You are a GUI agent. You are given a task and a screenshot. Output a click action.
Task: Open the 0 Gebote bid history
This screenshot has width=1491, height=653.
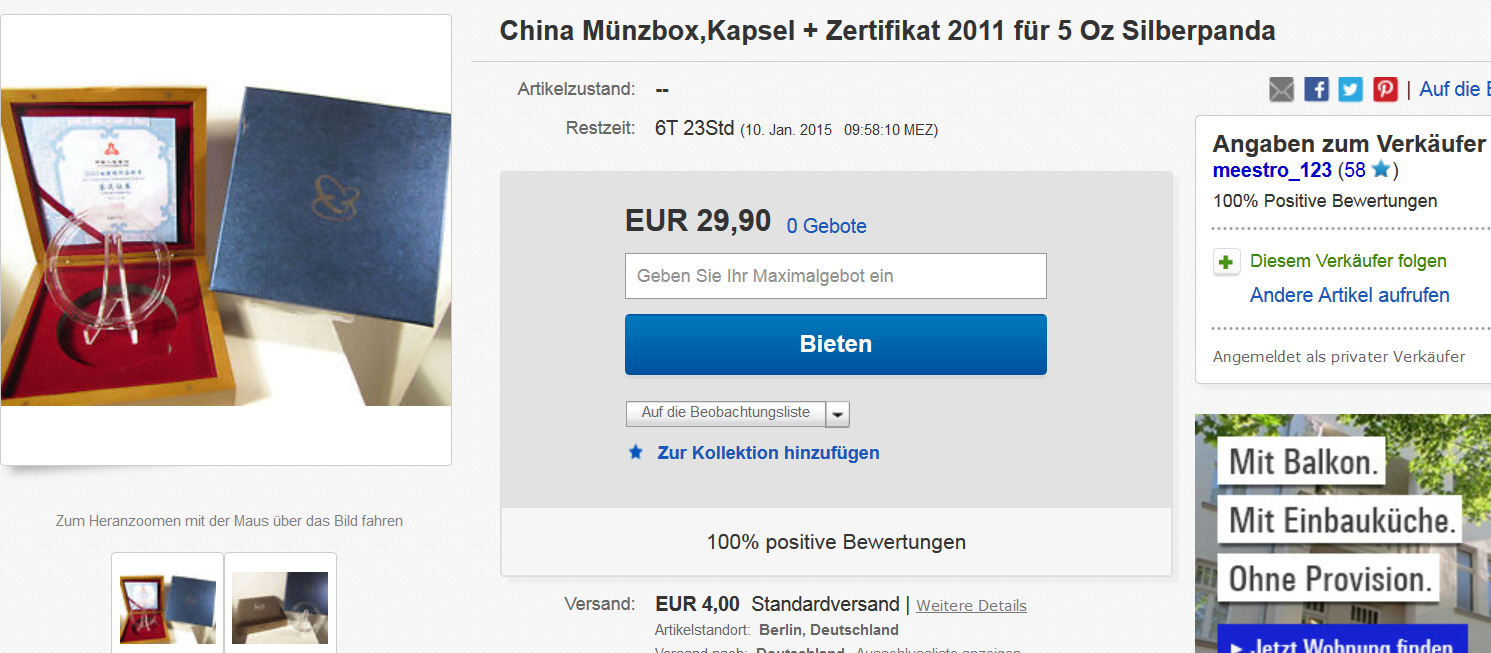827,226
